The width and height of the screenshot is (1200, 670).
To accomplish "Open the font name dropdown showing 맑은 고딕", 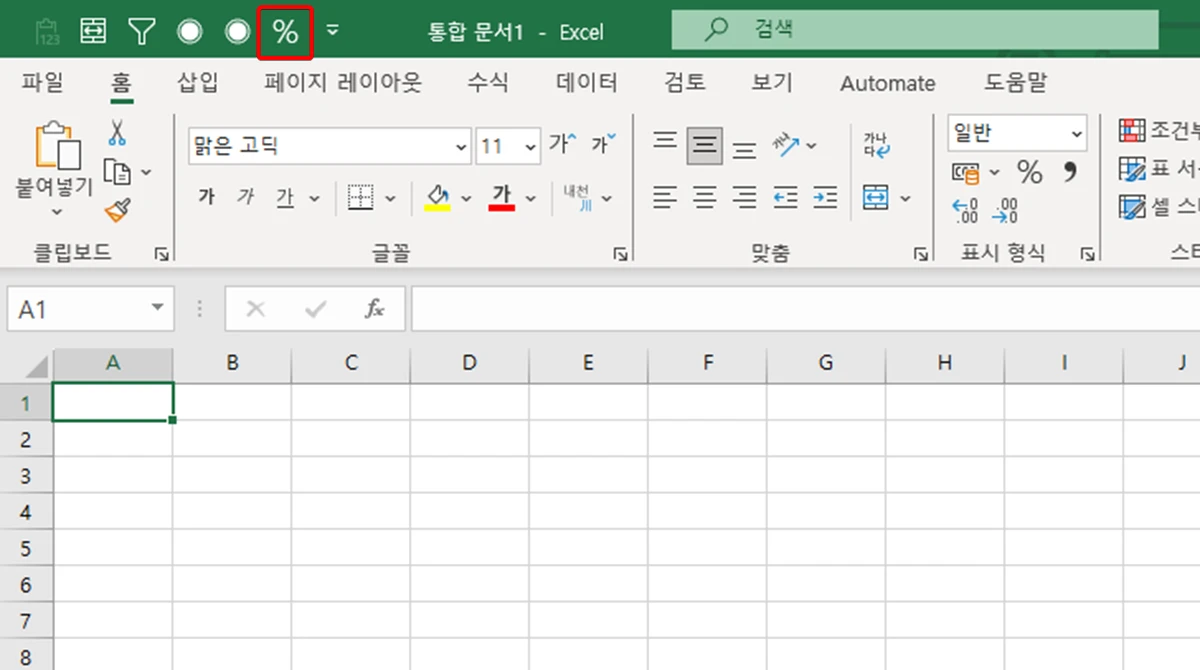I will coord(328,145).
